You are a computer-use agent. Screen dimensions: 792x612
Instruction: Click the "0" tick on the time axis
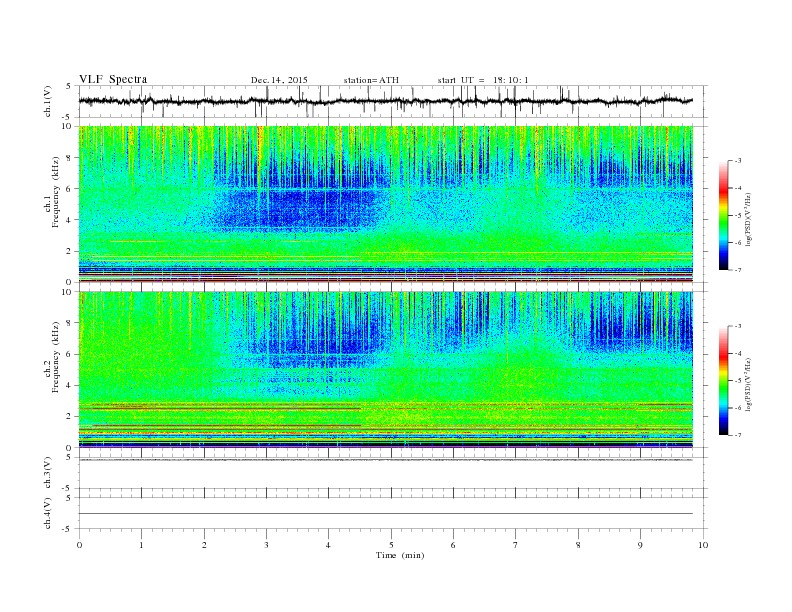79,545
